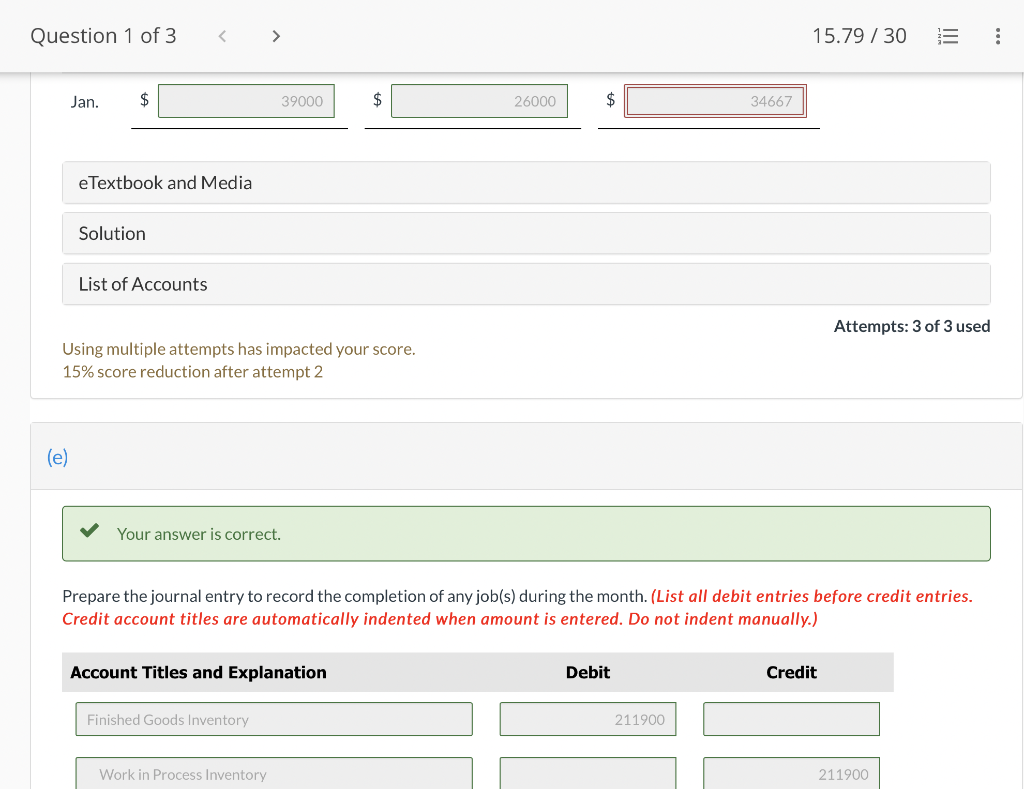
Task: Expand the Solution section
Action: [526, 234]
